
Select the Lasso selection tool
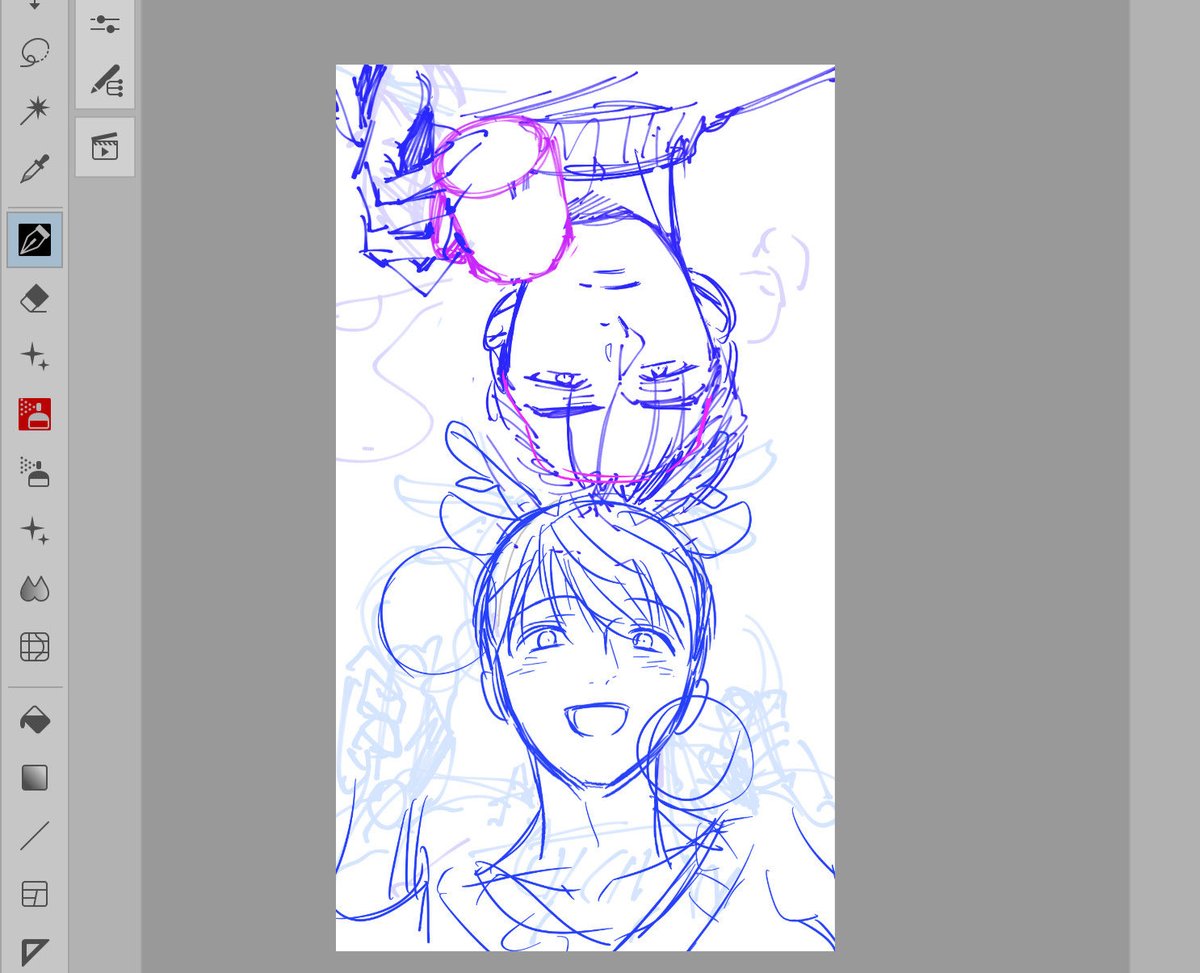pyautogui.click(x=35, y=53)
